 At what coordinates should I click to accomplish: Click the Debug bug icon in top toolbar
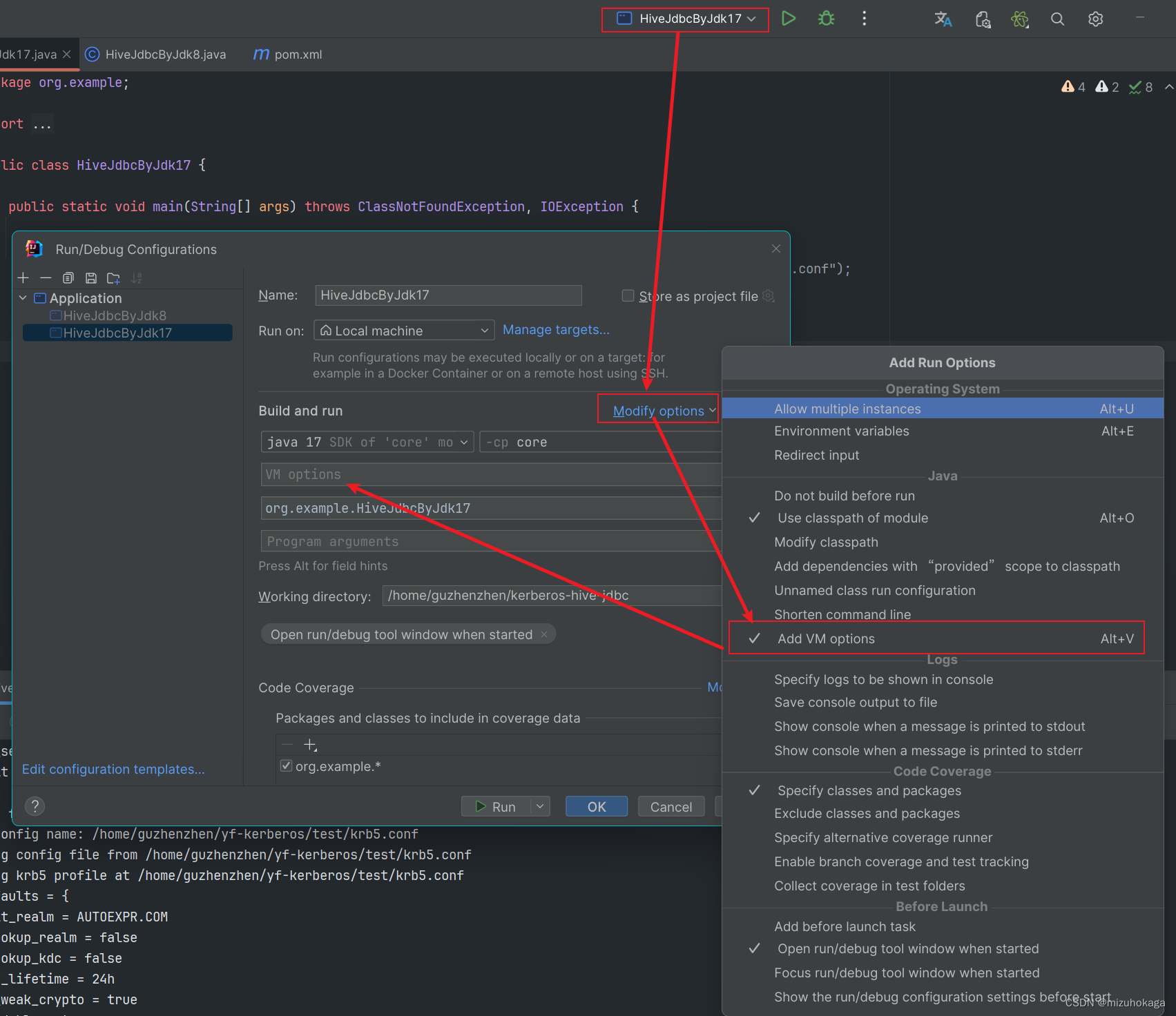(826, 19)
